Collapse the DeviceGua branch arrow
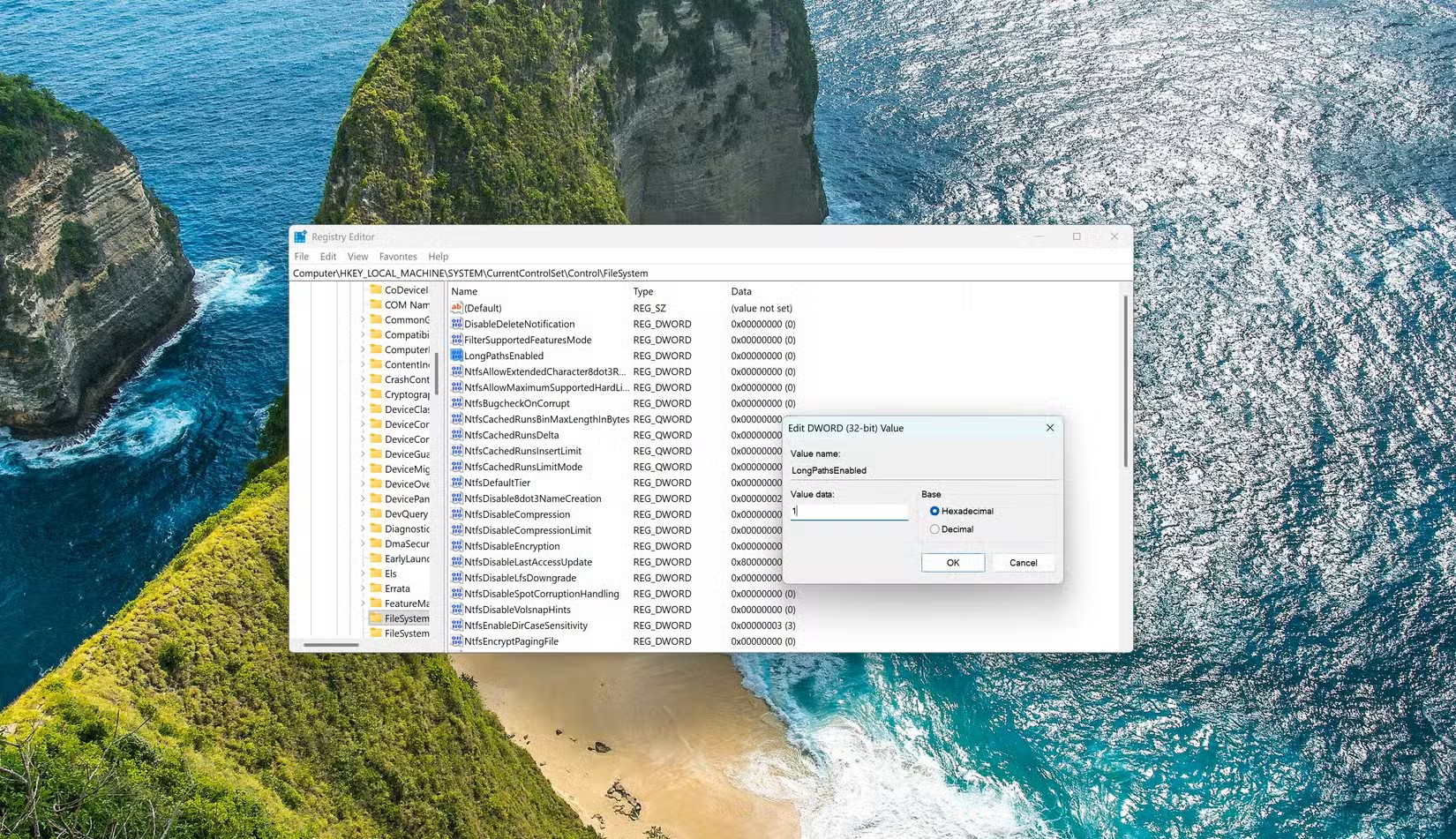 (364, 453)
